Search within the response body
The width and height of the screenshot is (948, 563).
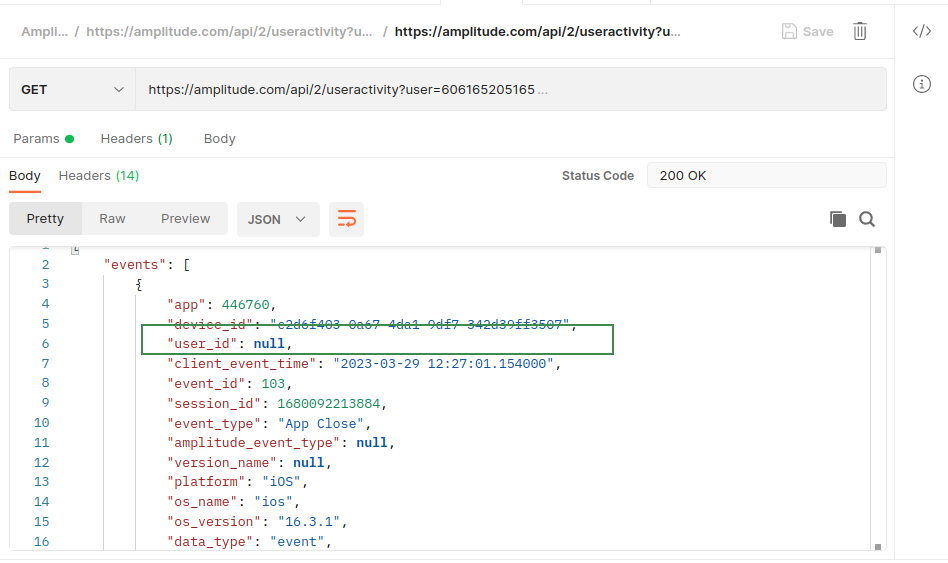867,219
